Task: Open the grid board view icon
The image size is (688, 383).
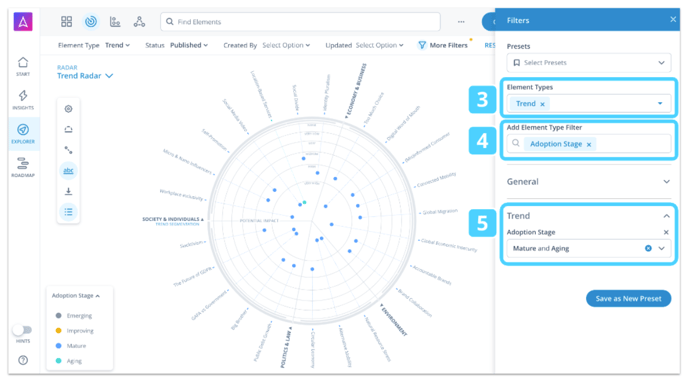Action: [x=66, y=21]
